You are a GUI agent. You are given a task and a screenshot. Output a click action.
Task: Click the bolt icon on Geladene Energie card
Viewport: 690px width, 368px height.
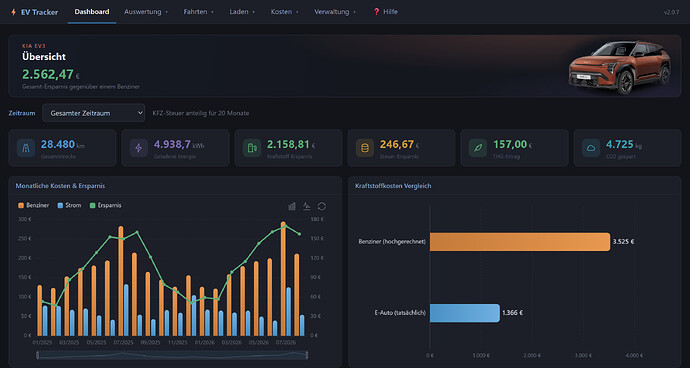(139, 148)
